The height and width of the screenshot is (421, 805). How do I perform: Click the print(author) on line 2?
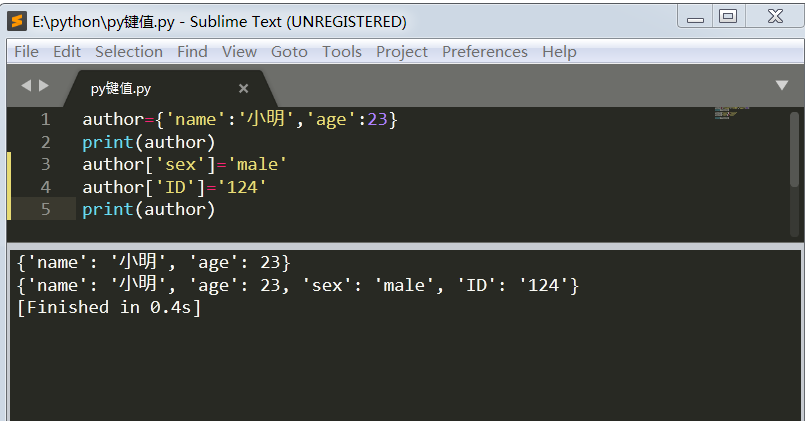[148, 142]
